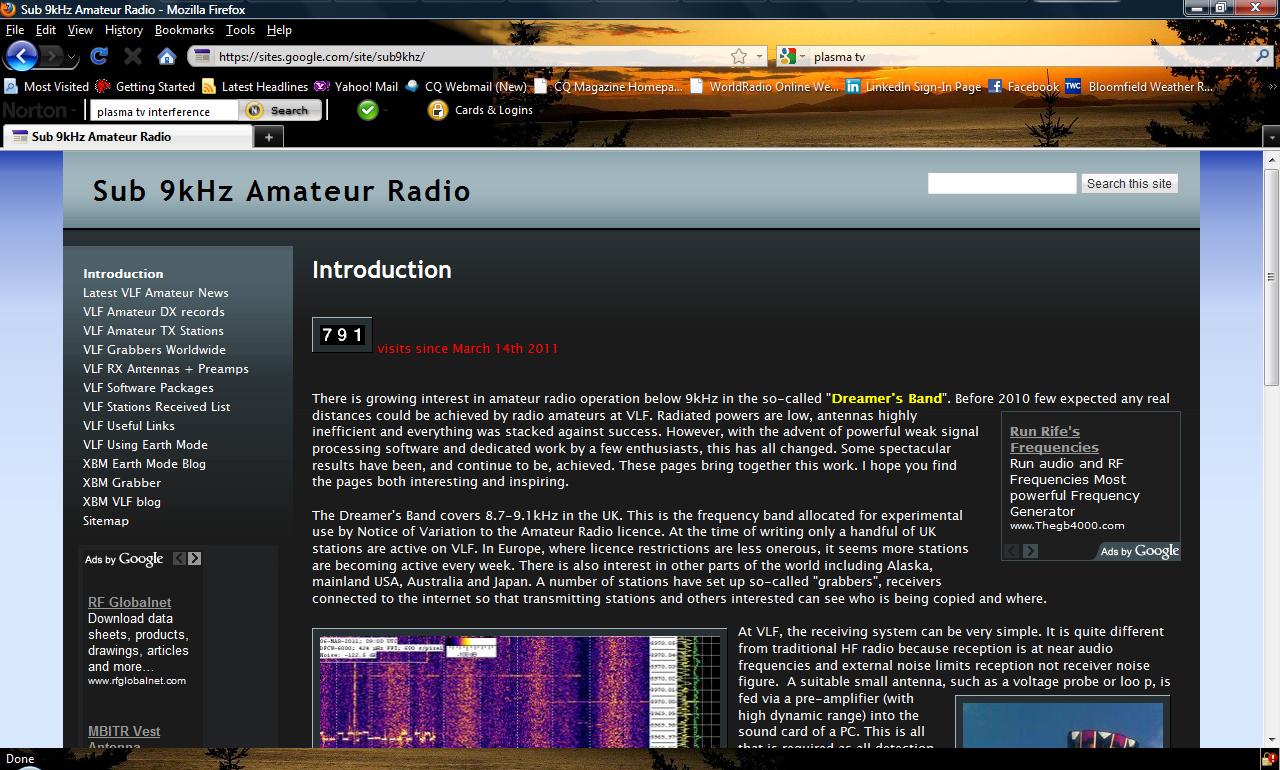Go to the Home page icon

click(x=167, y=57)
